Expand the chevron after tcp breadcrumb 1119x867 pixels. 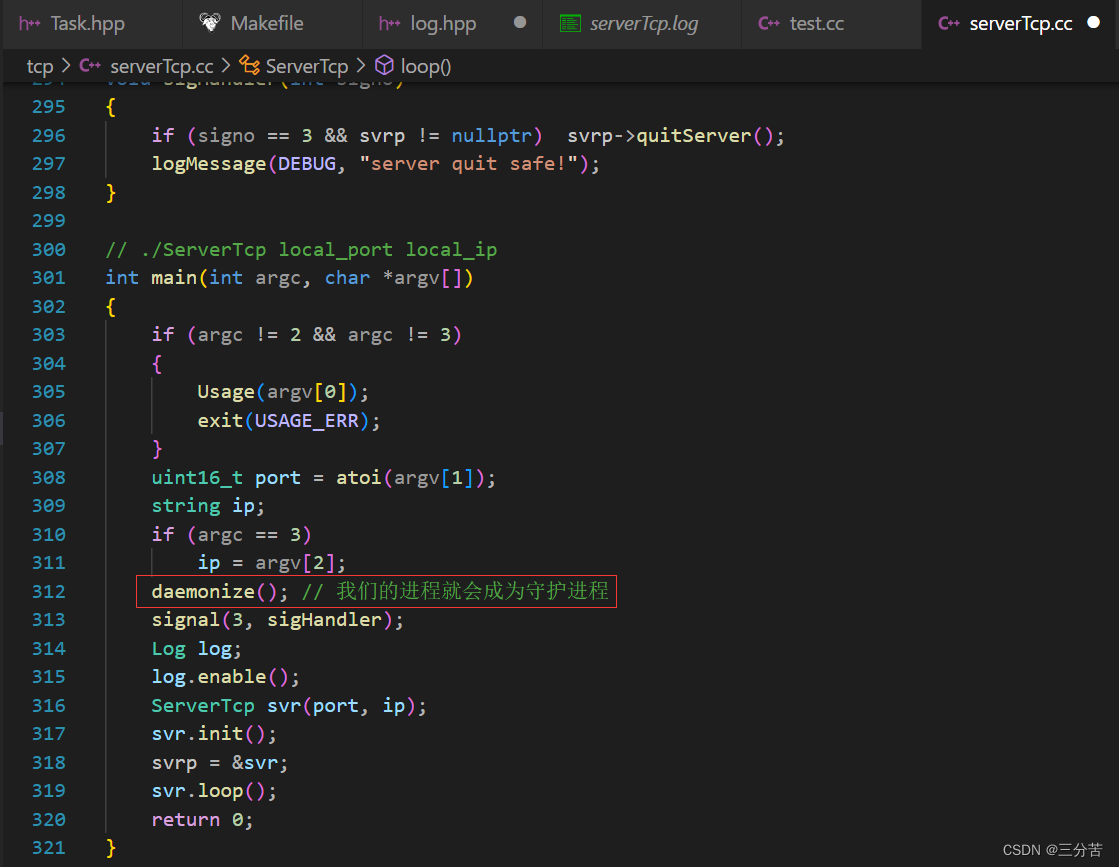(x=66, y=66)
